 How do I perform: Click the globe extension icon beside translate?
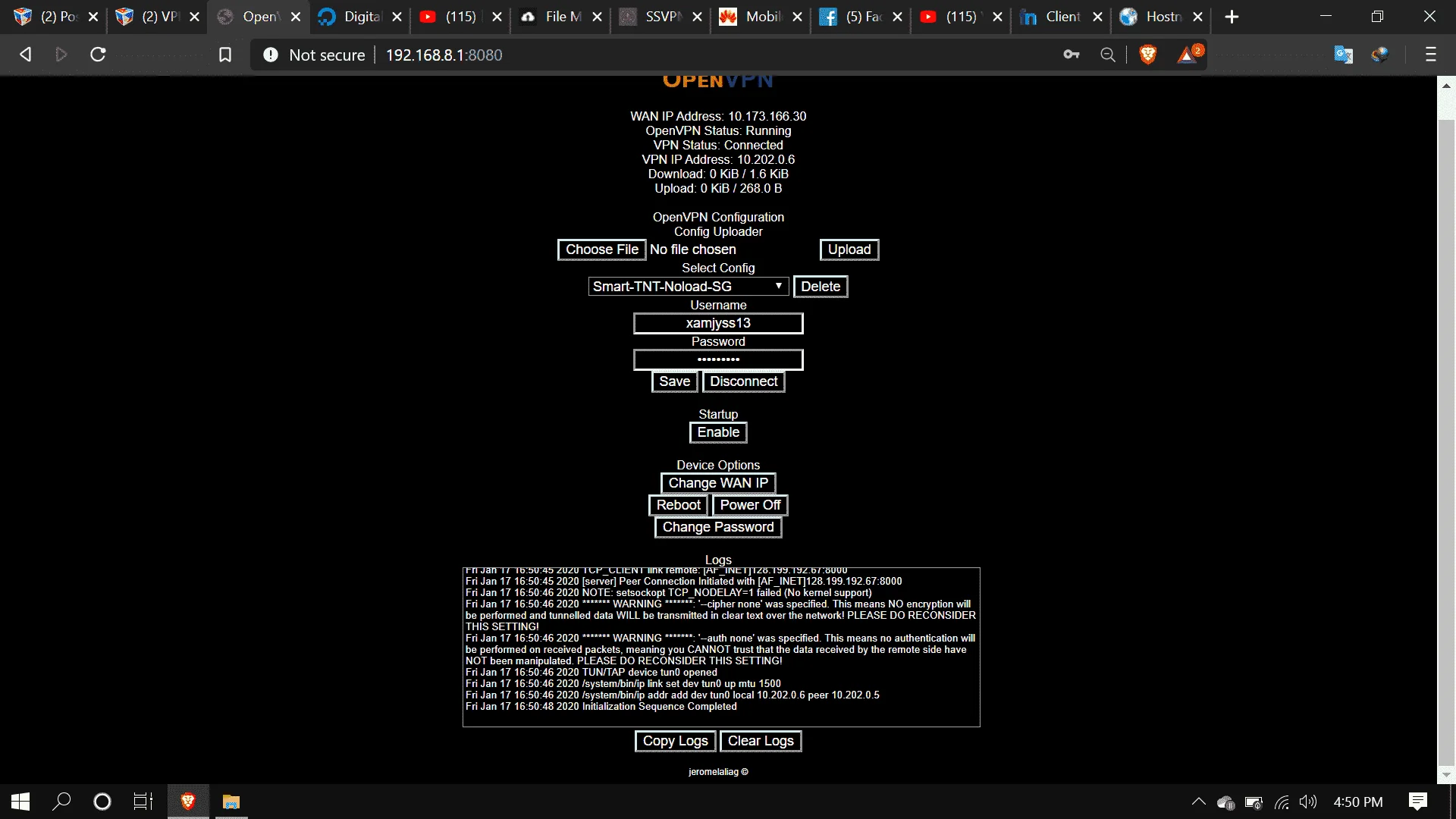point(1380,55)
